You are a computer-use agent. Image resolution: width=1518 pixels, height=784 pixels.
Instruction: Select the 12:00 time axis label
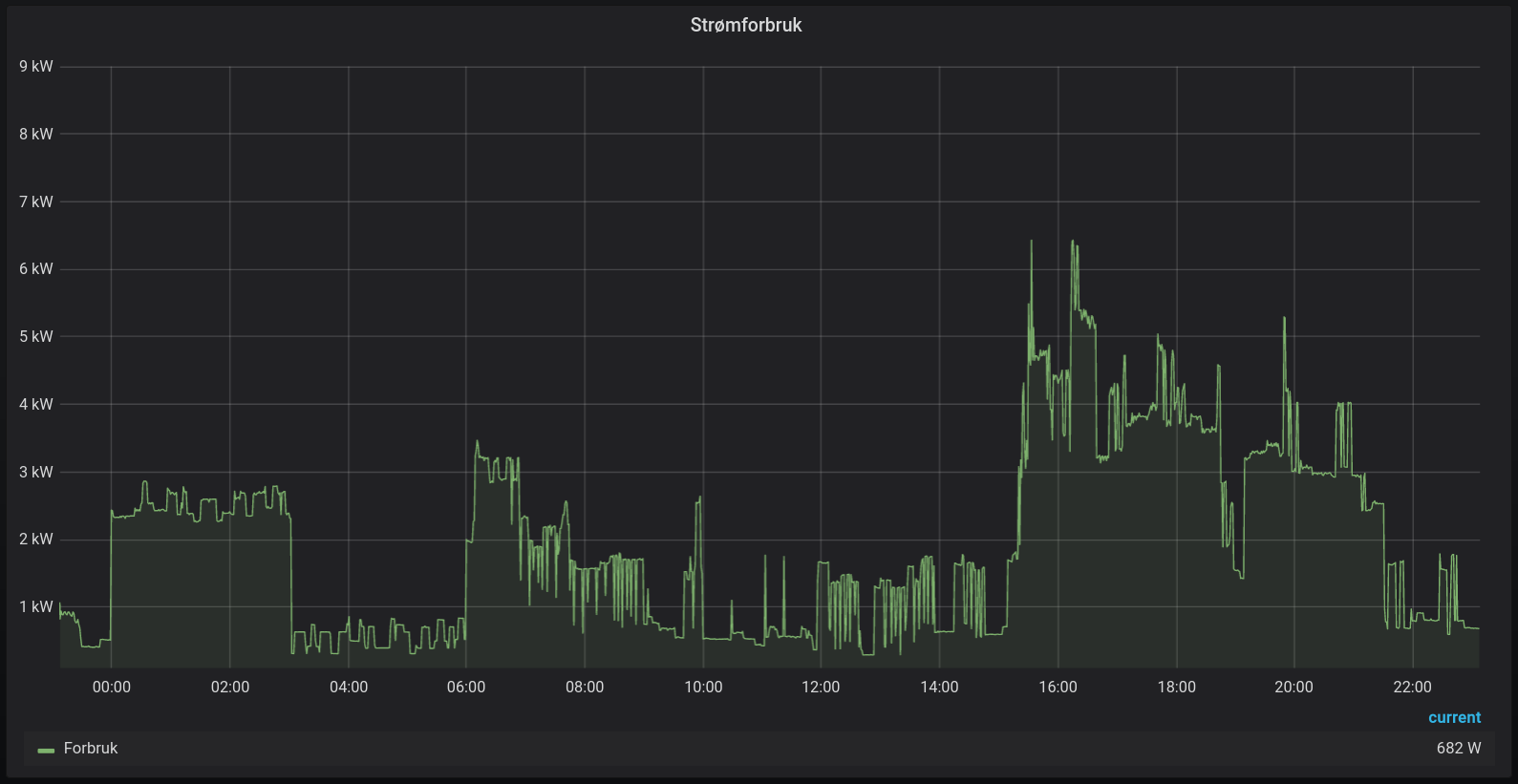point(821,687)
